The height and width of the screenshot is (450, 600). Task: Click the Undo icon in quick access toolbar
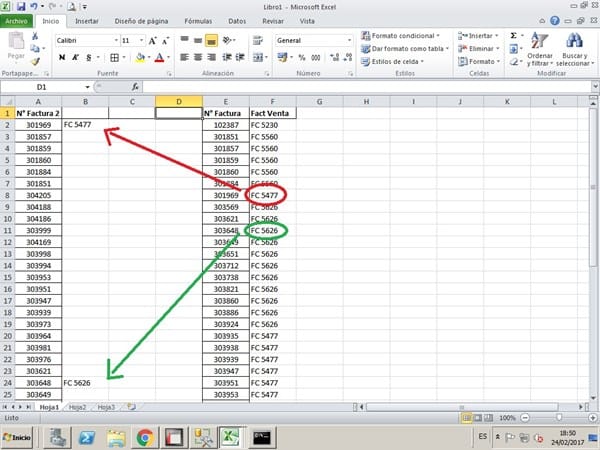point(34,7)
